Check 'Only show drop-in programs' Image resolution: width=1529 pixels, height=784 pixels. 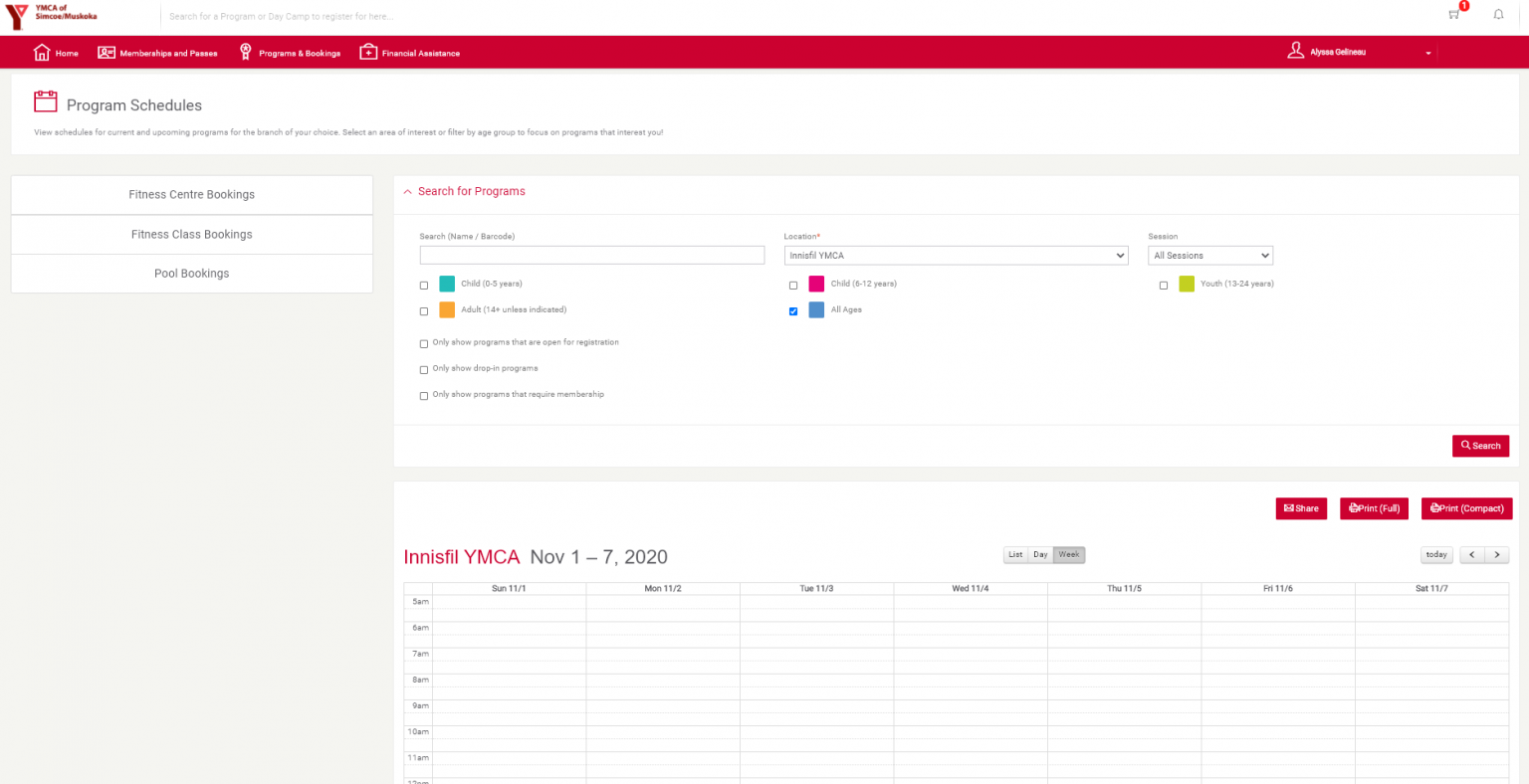coord(423,368)
